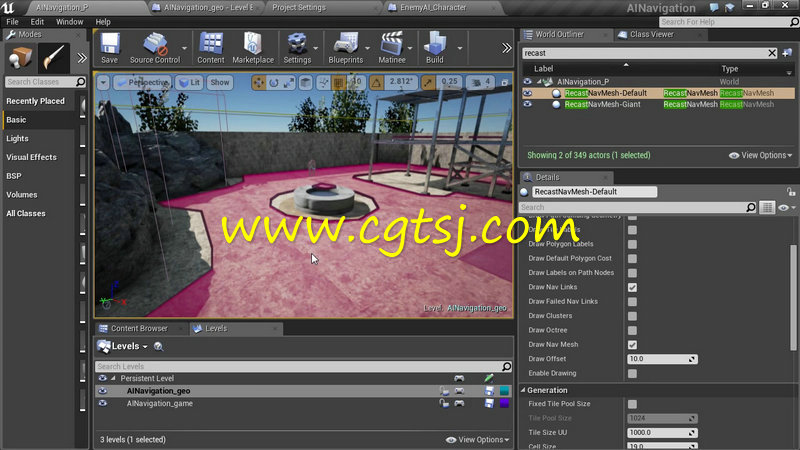Click the AINavigation_geo level color swatch
The height and width of the screenshot is (450, 800).
504,391
